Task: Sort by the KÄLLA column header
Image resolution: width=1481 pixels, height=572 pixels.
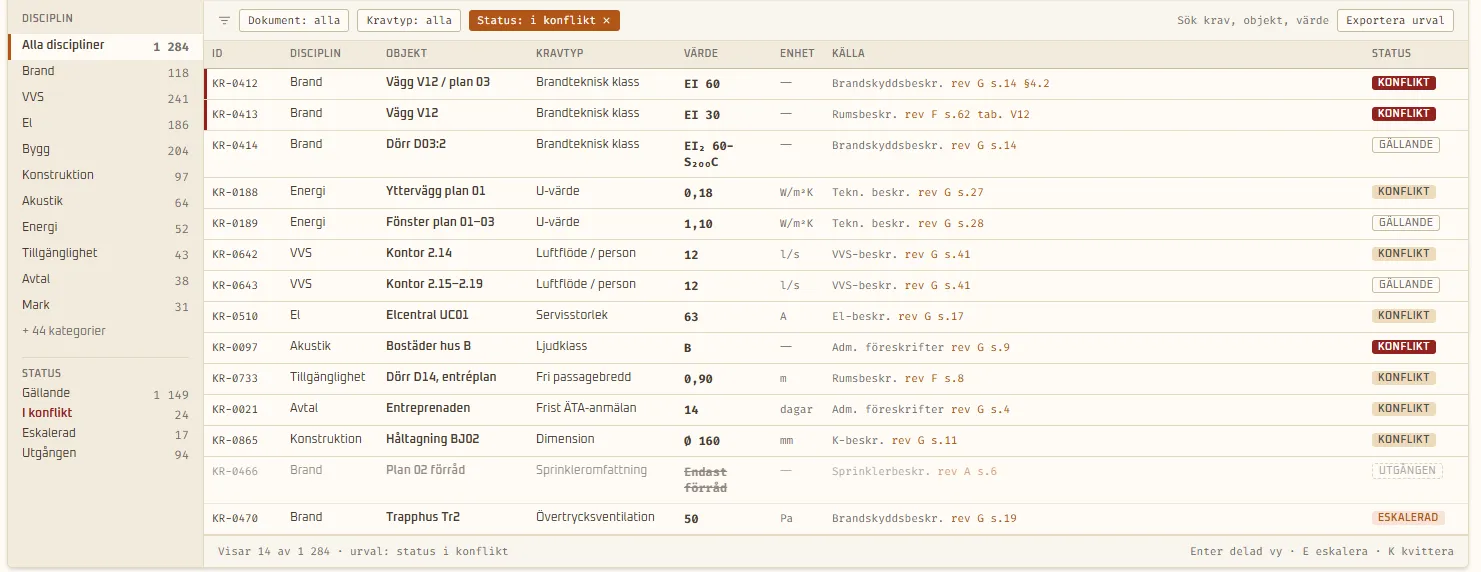Action: point(848,54)
